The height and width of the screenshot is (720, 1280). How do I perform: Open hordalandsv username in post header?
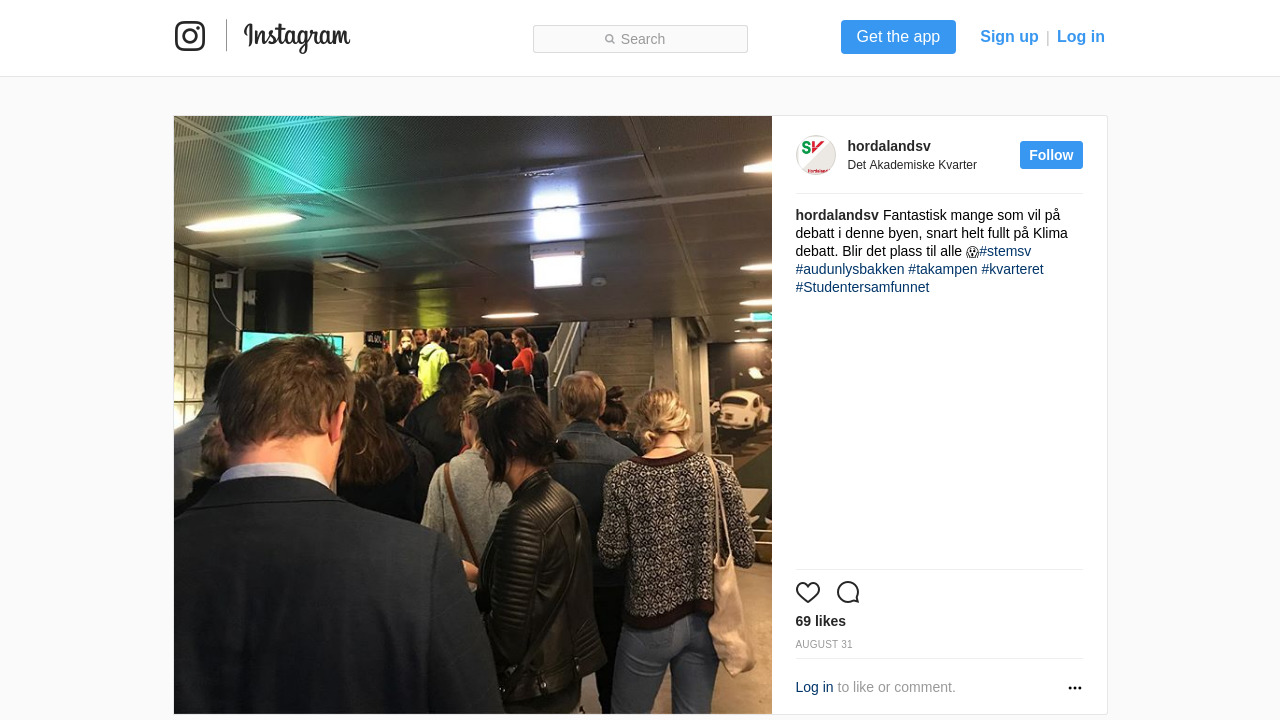point(889,146)
